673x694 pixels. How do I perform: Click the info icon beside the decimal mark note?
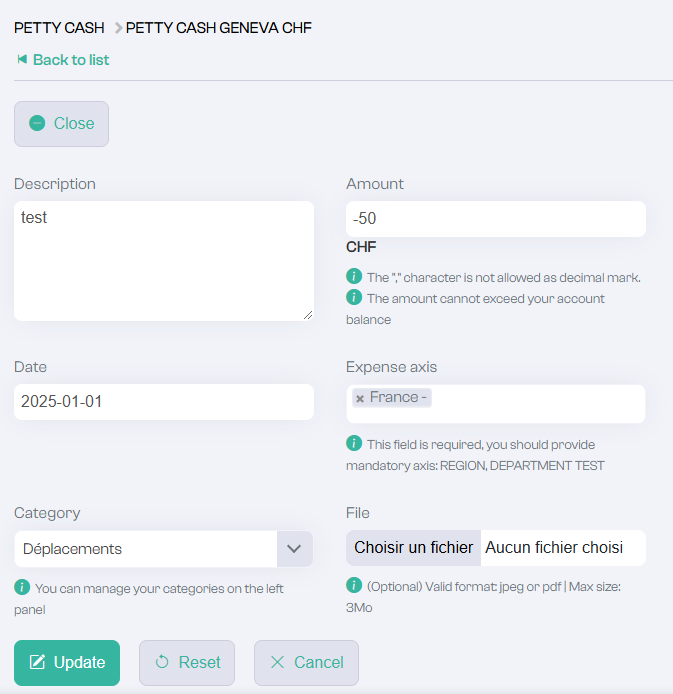tap(354, 276)
